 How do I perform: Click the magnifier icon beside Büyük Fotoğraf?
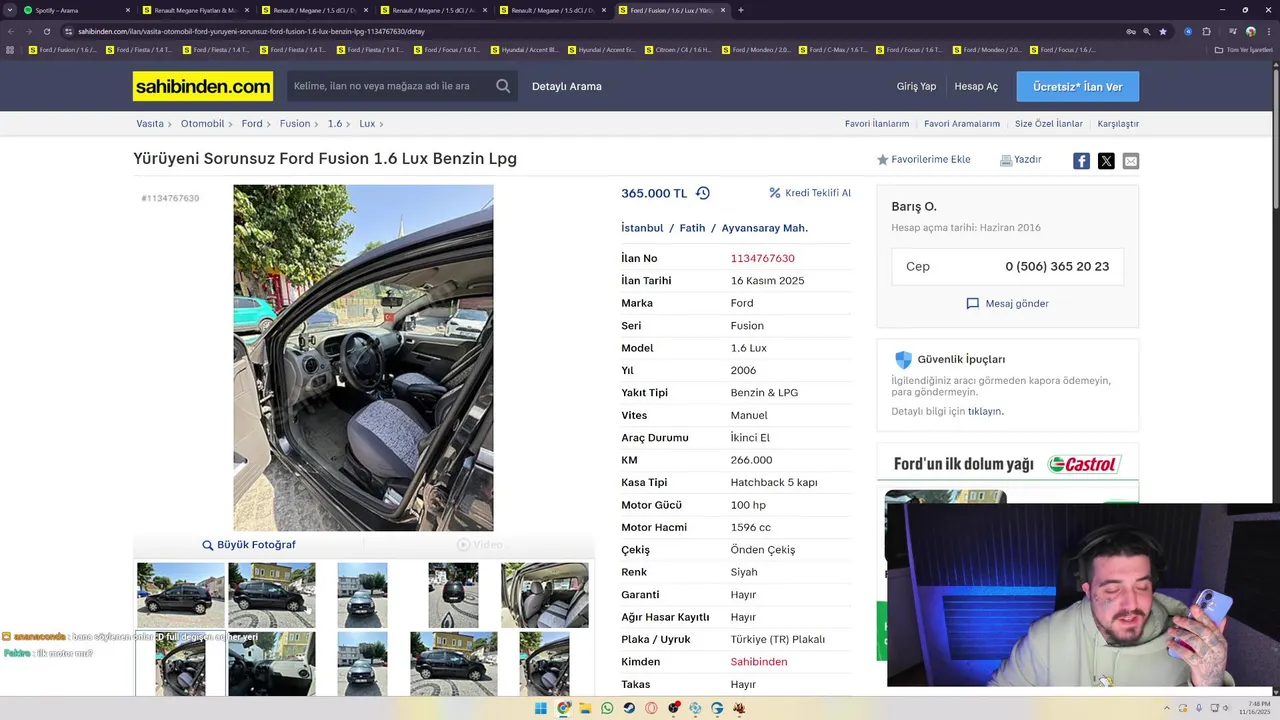[208, 545]
